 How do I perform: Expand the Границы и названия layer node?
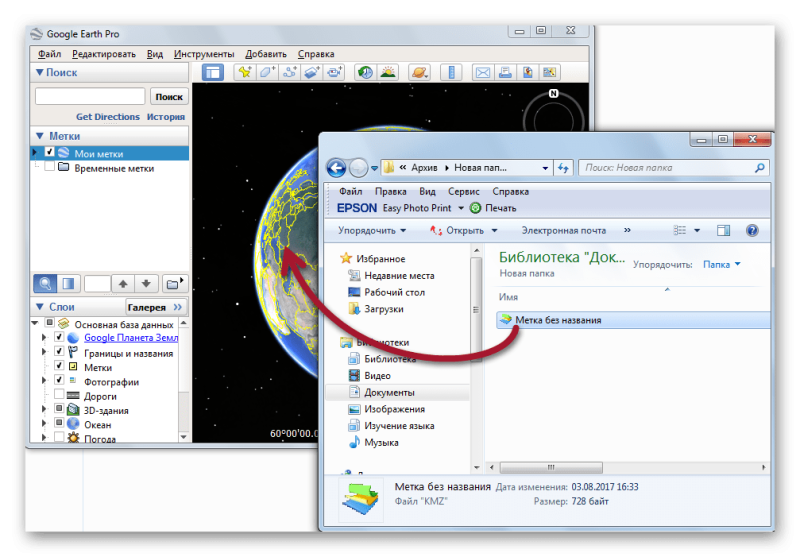44,351
